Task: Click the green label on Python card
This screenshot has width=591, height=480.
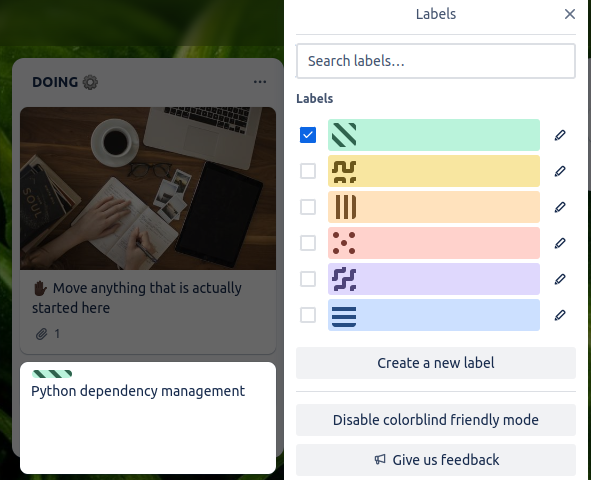Action: click(x=52, y=374)
